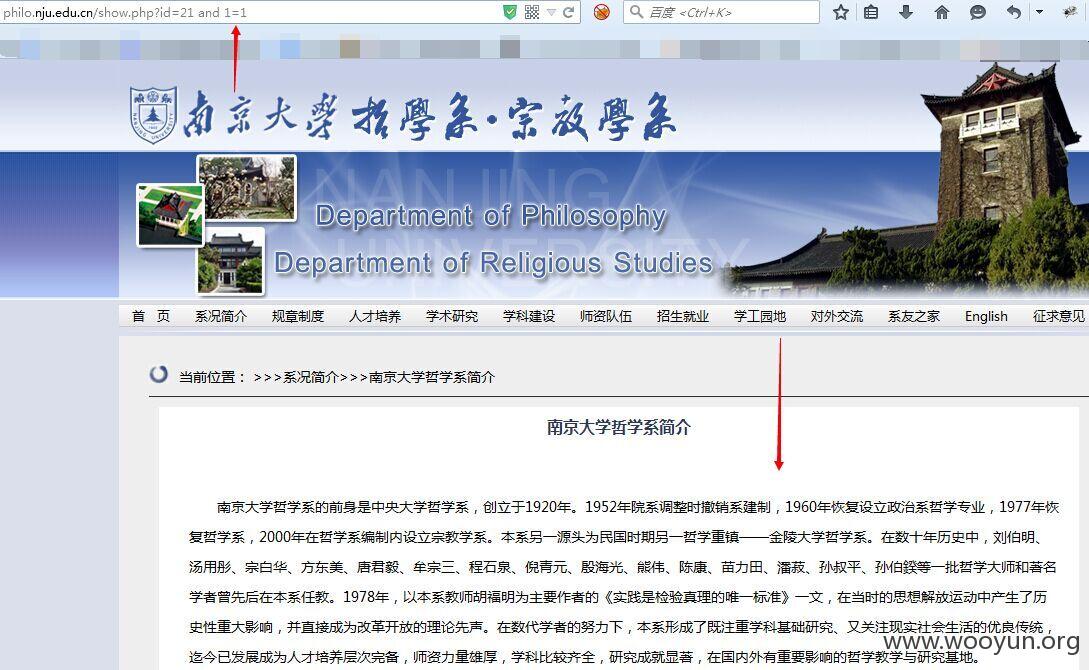Click the green security shield icon
This screenshot has height=670, width=1089.
point(510,12)
